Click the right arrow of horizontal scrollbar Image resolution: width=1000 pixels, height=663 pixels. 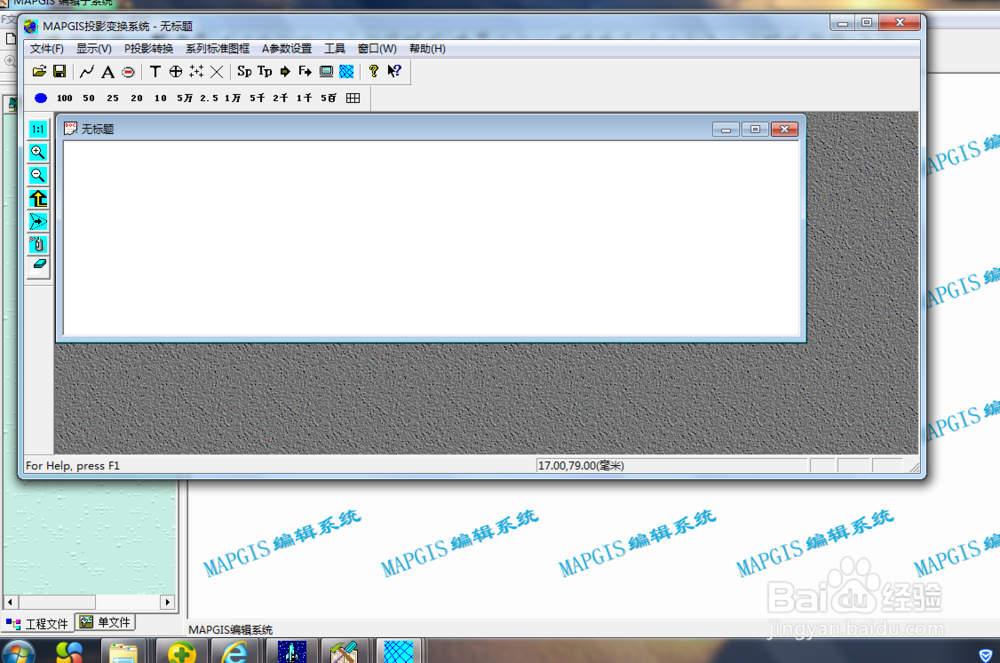click(x=168, y=602)
